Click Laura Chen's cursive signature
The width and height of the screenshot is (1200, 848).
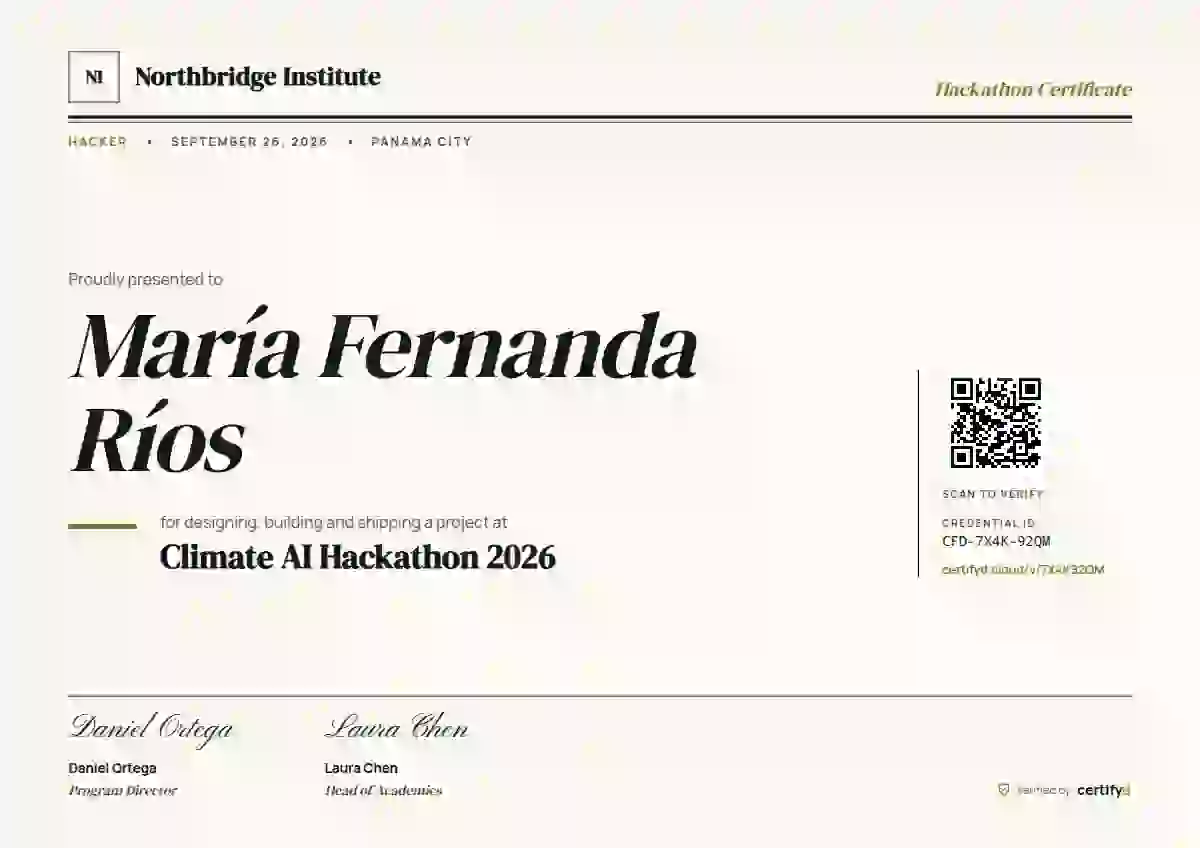pyautogui.click(x=397, y=727)
